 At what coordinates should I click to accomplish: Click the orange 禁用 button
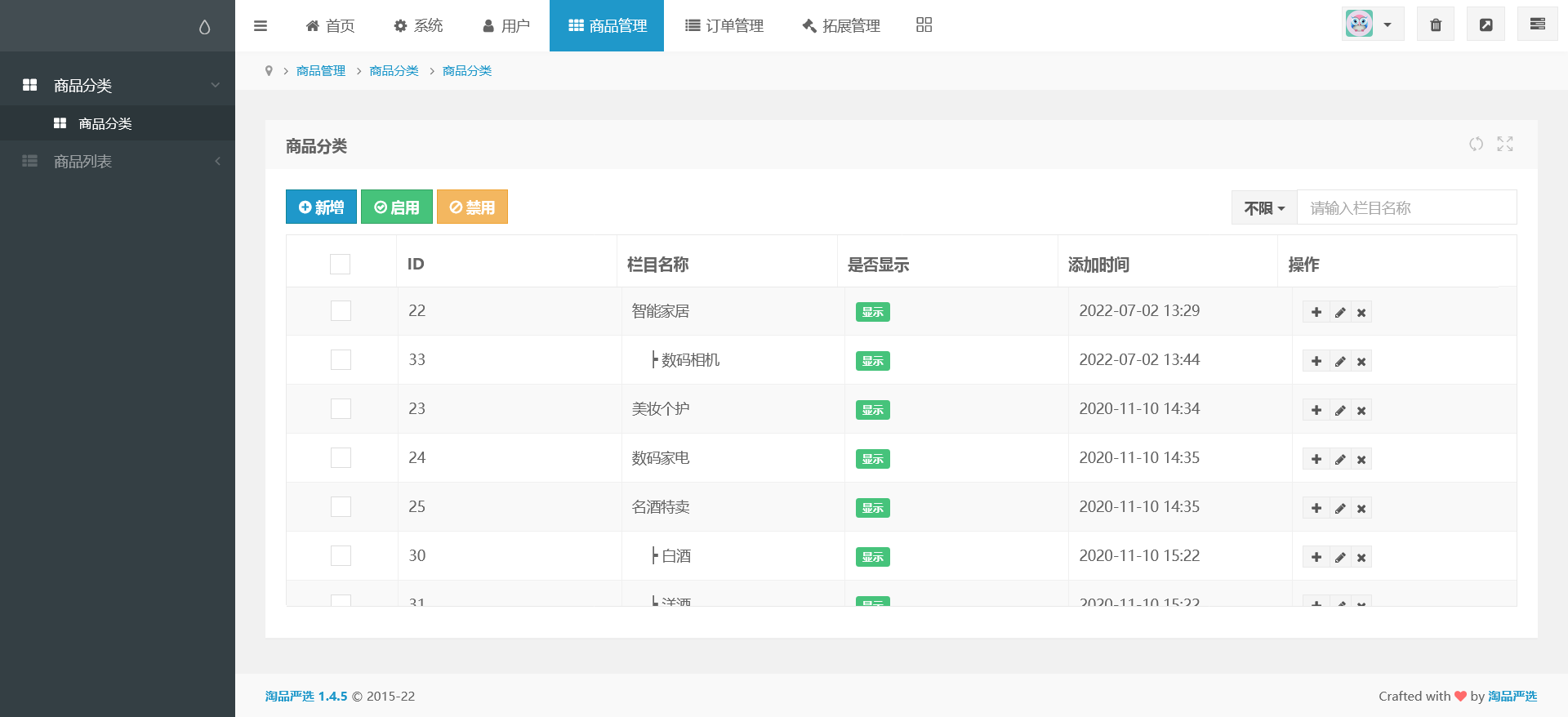[472, 207]
